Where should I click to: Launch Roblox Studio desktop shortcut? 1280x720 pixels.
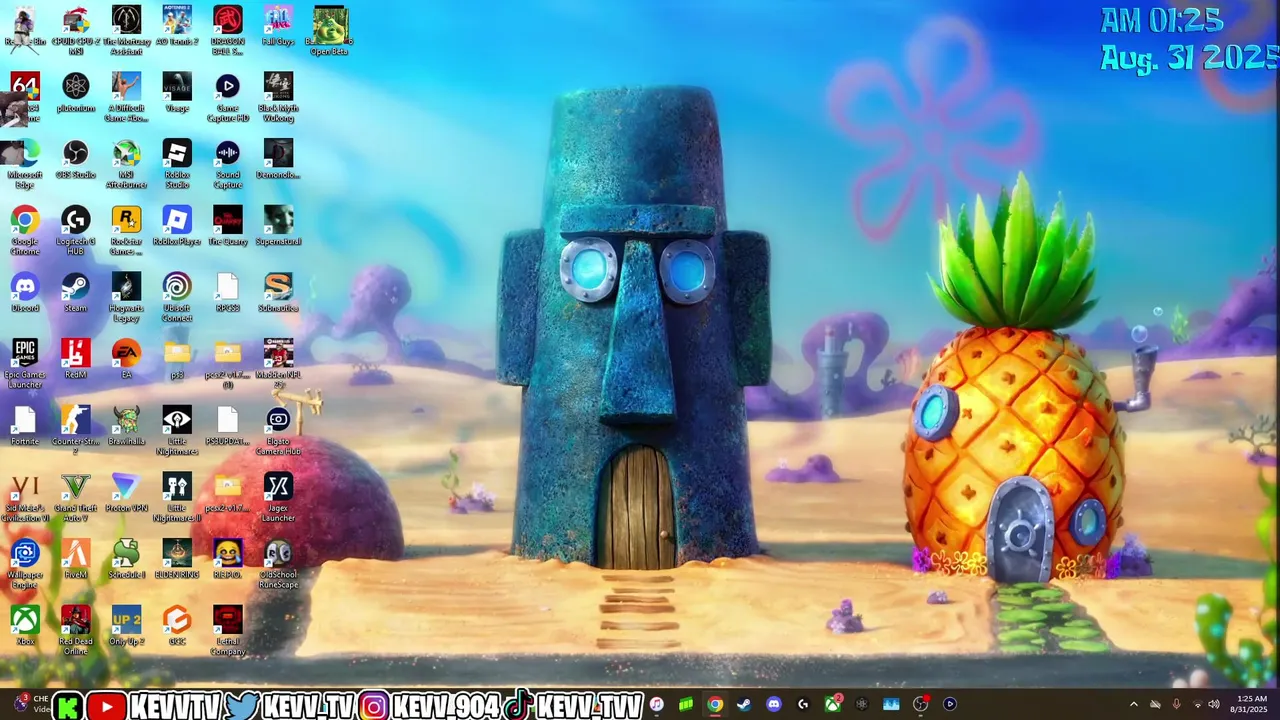pyautogui.click(x=177, y=164)
